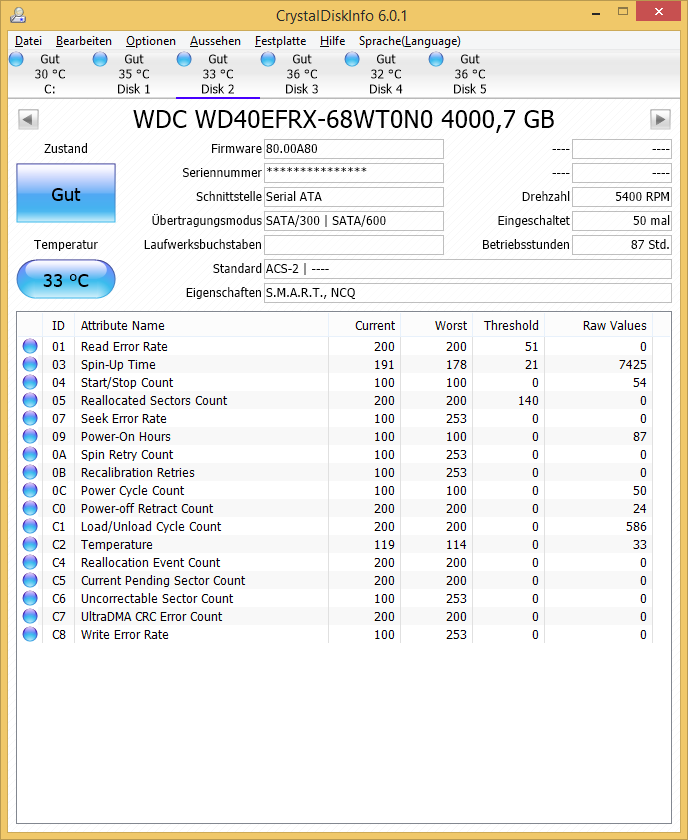Open the Festplatte menu
689x840 pixels.
click(280, 41)
